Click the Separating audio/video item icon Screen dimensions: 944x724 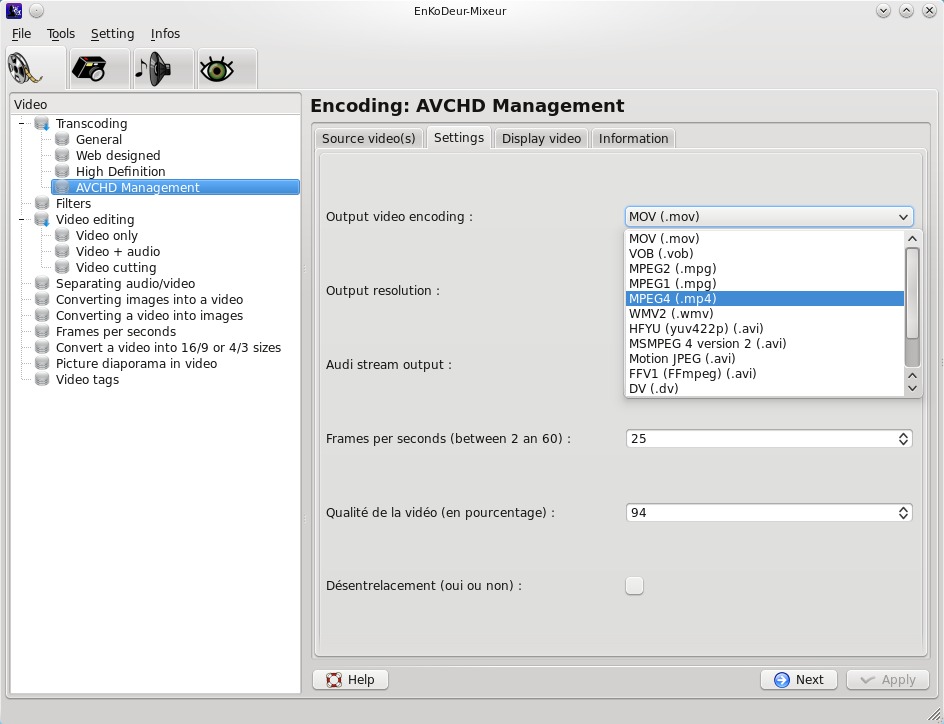point(42,283)
